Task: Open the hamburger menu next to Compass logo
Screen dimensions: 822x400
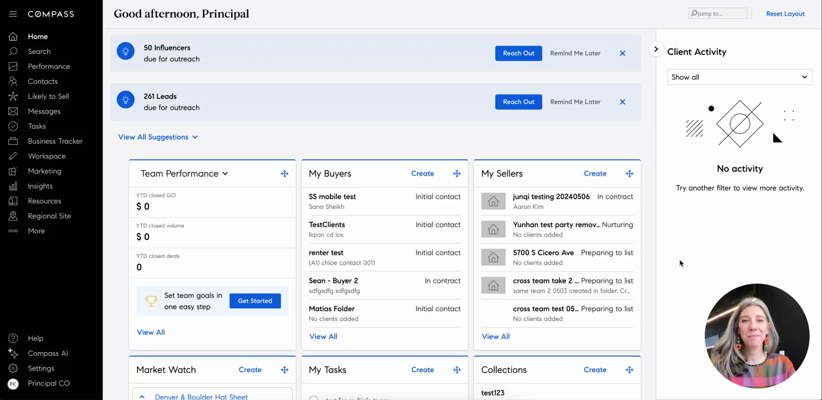Action: tap(13, 14)
